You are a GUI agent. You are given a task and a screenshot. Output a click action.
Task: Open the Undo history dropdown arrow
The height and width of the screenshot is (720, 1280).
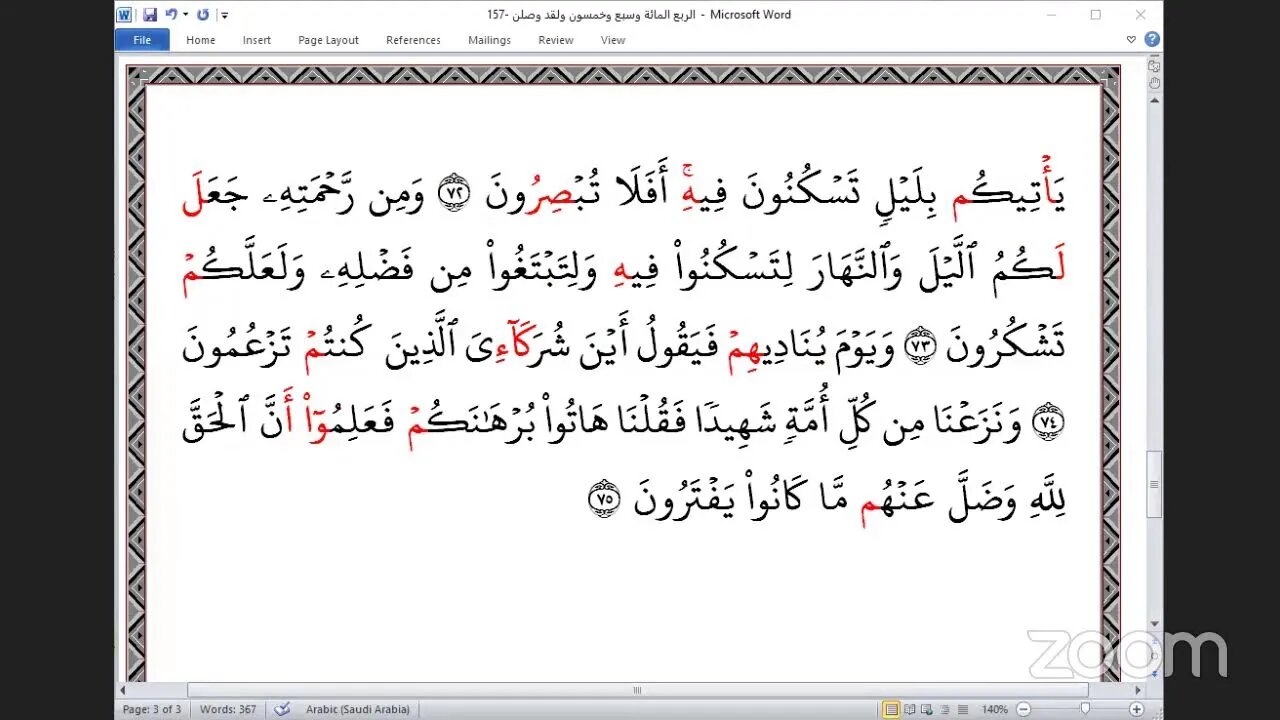pos(185,15)
